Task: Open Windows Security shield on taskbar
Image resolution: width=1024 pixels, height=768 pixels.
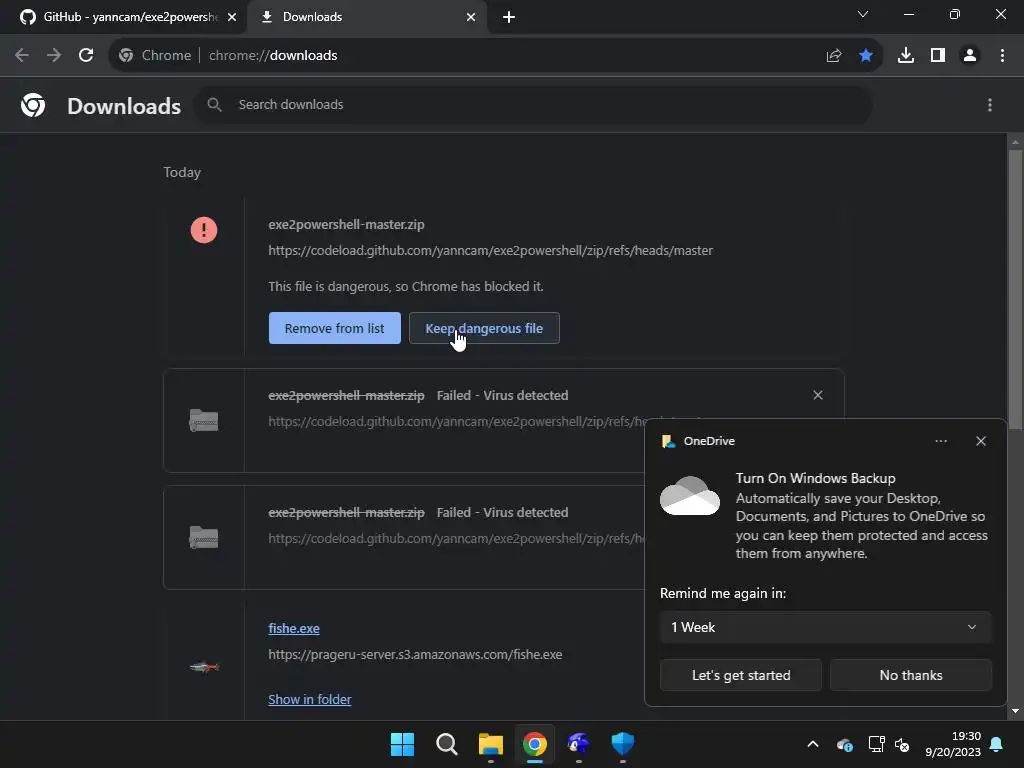Action: click(622, 744)
